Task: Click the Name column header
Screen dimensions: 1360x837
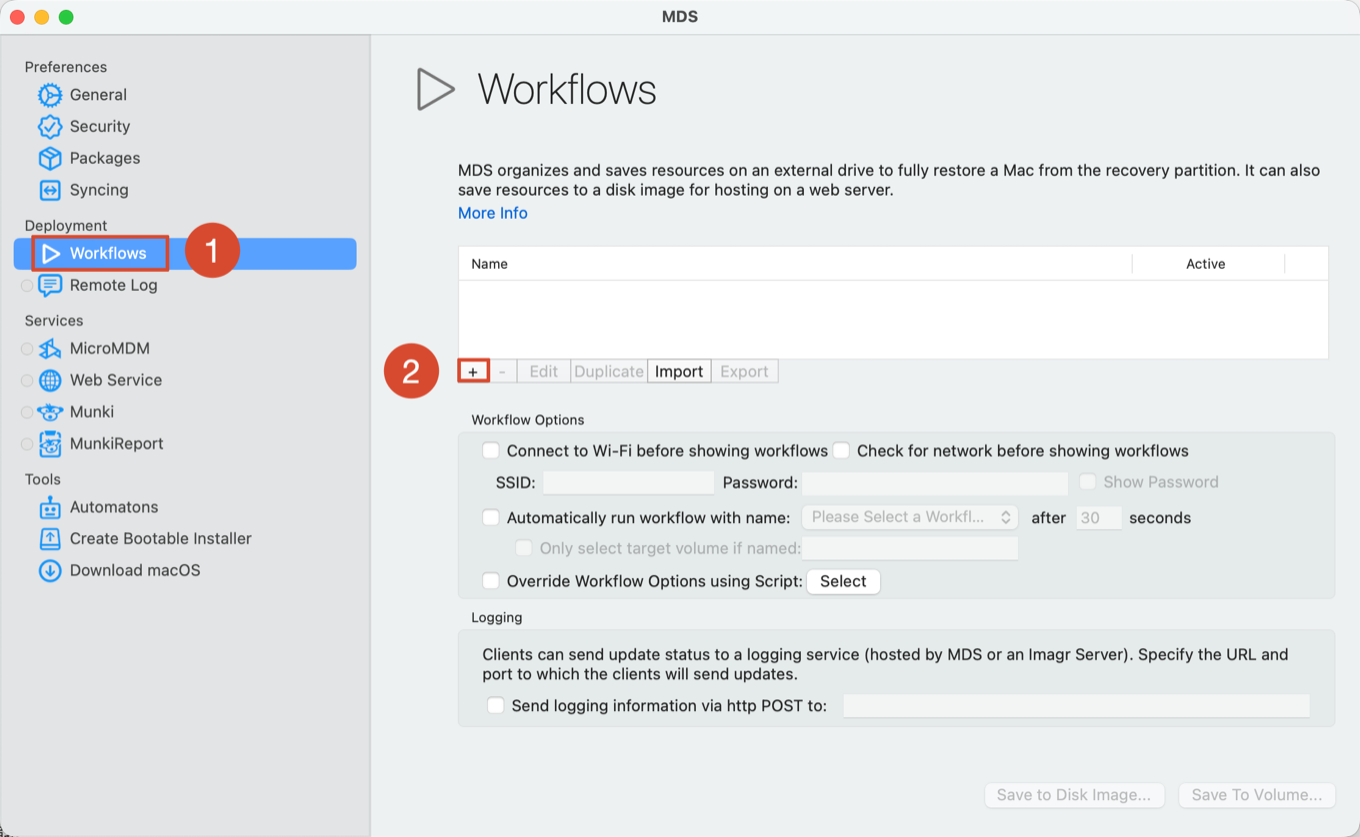Action: [x=795, y=264]
